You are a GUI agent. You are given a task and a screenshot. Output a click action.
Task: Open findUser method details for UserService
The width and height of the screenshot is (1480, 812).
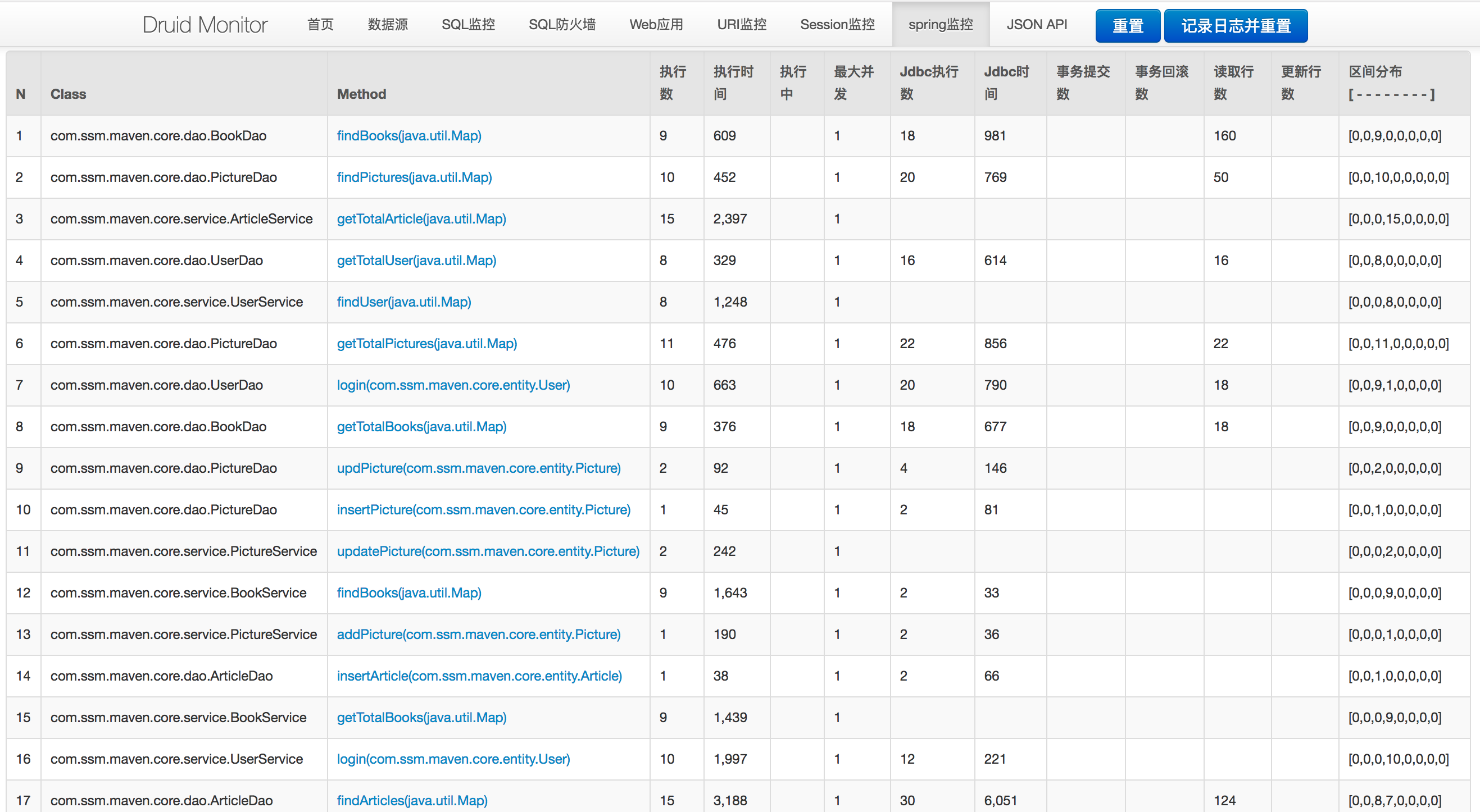(403, 302)
